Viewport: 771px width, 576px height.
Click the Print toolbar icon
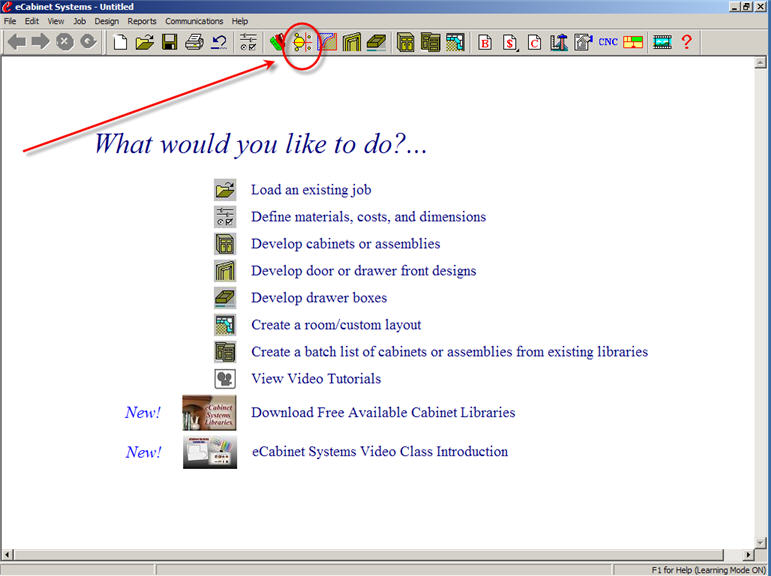point(194,42)
